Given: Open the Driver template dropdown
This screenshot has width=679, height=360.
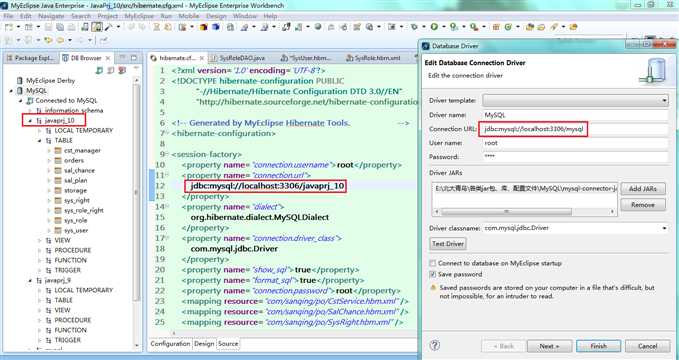Looking at the screenshot, I should pyautogui.click(x=664, y=101).
